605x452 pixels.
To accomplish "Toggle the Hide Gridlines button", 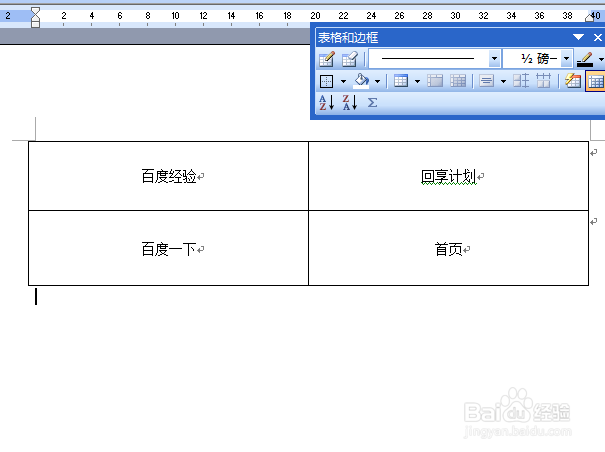I will [595, 81].
